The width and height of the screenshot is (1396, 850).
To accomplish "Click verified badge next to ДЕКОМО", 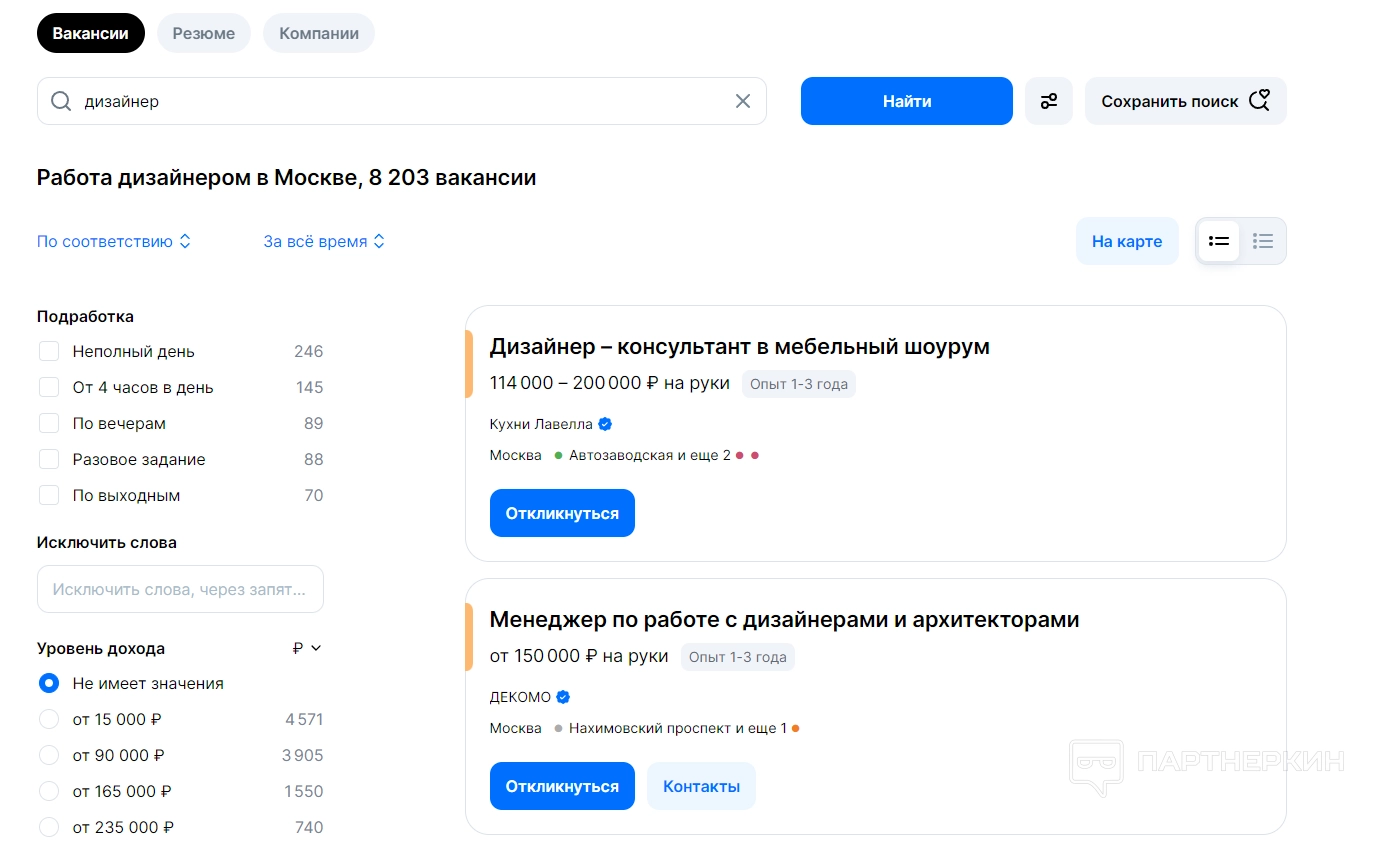I will [x=563, y=697].
